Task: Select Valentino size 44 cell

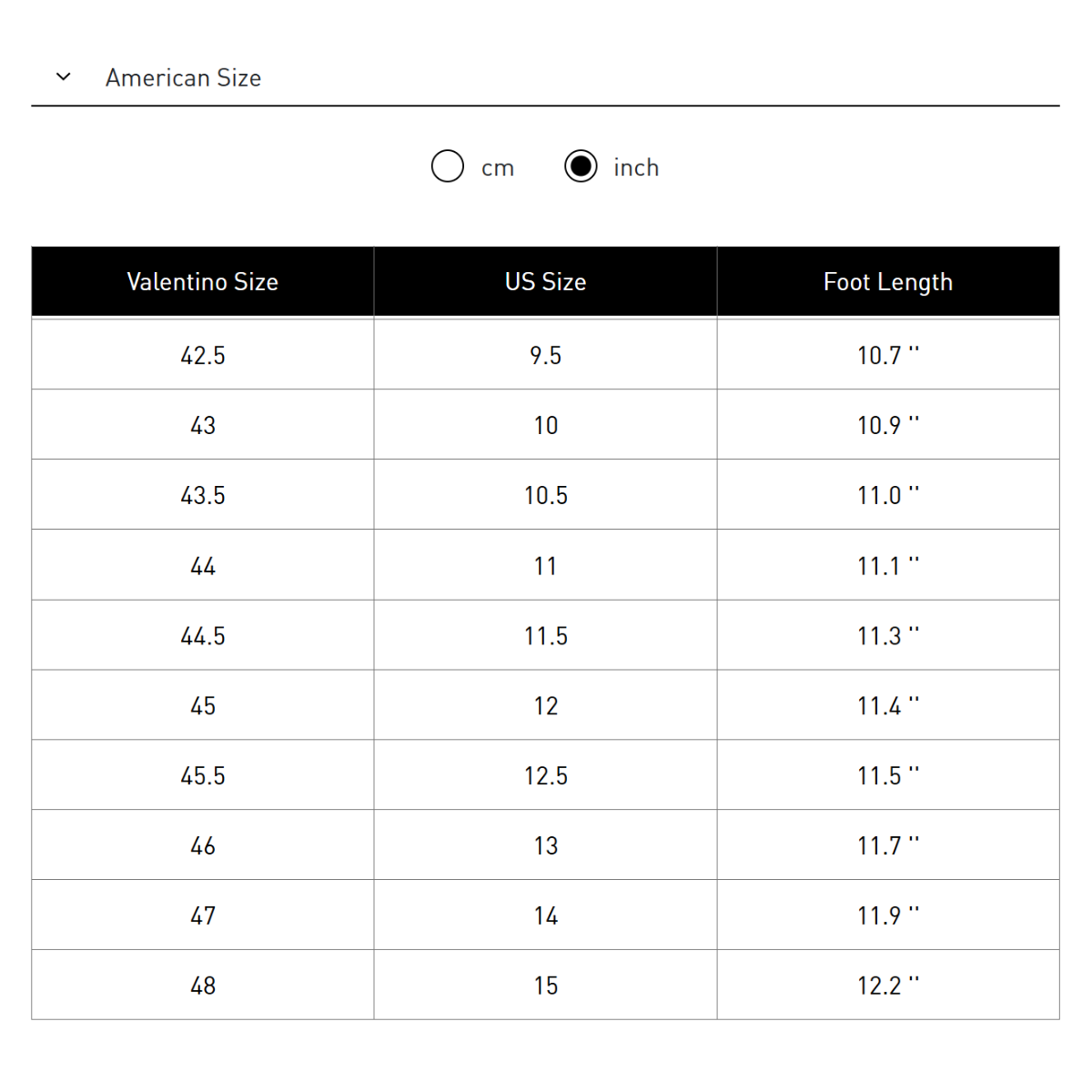Action: pyautogui.click(x=203, y=565)
